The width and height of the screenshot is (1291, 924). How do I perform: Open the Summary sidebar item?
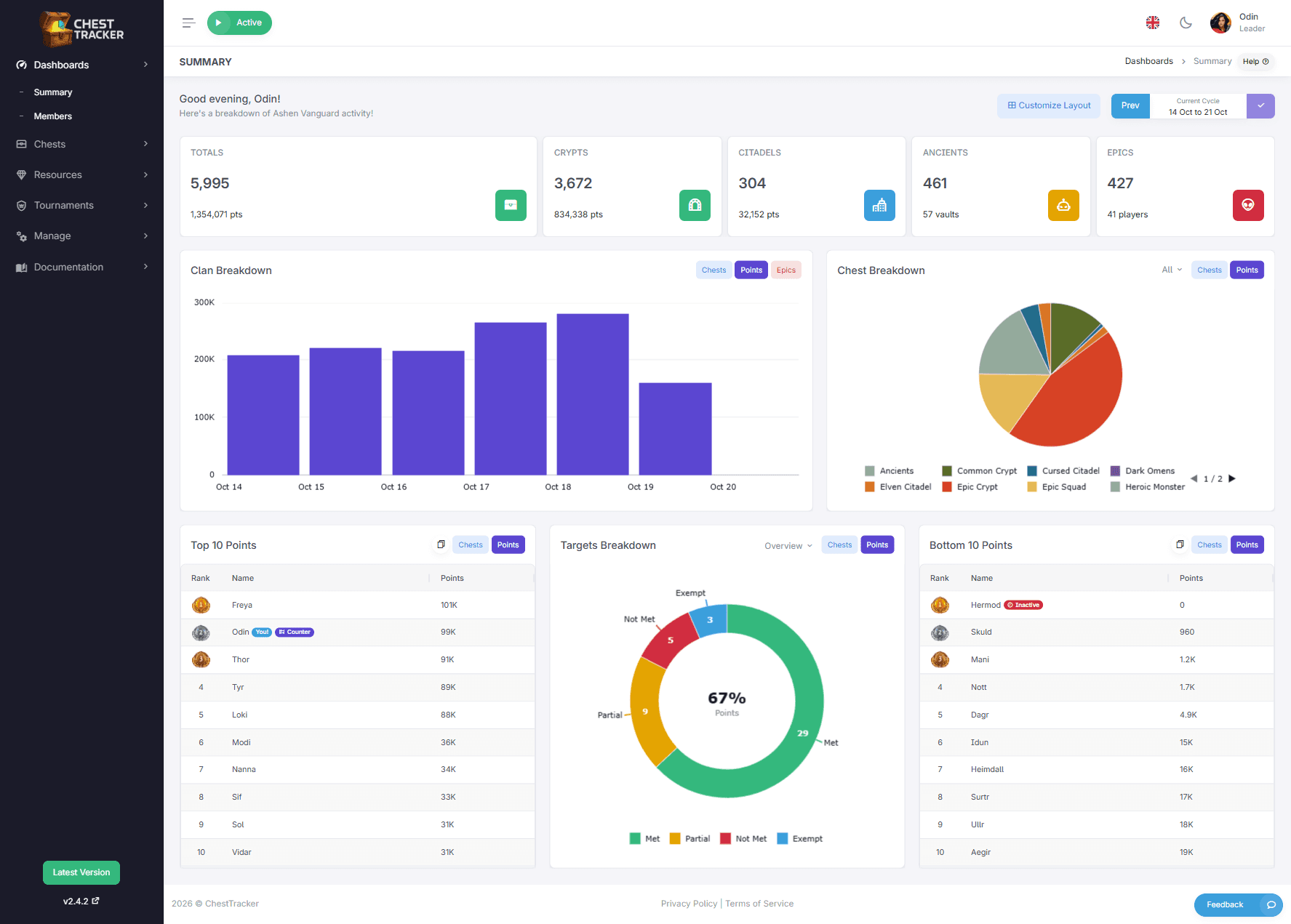click(x=53, y=92)
